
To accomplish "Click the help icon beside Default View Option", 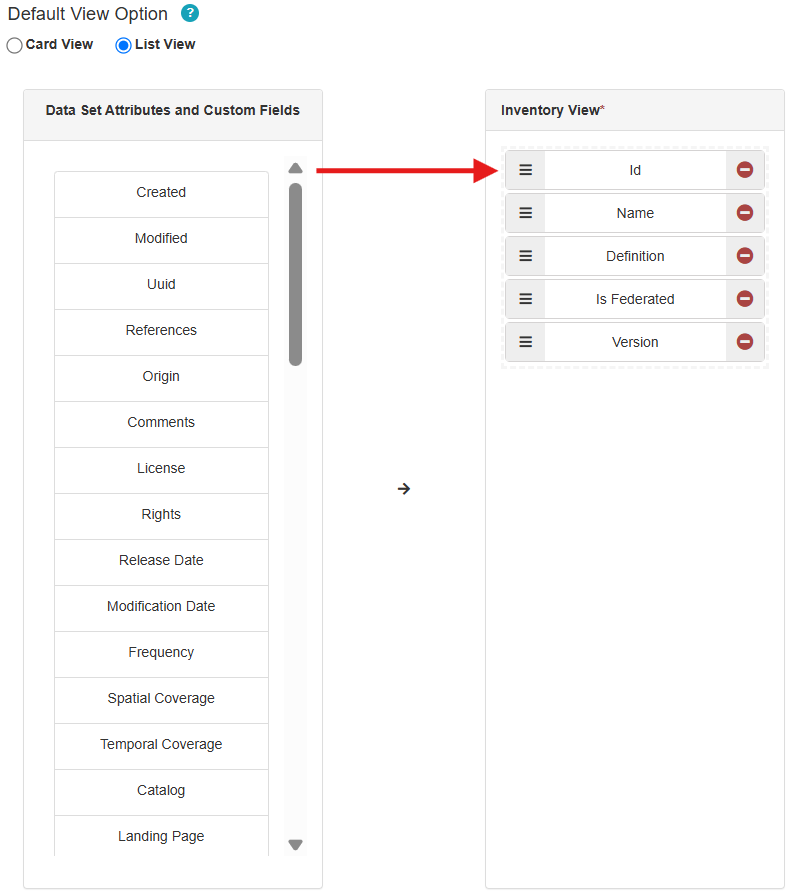I will tap(190, 14).
